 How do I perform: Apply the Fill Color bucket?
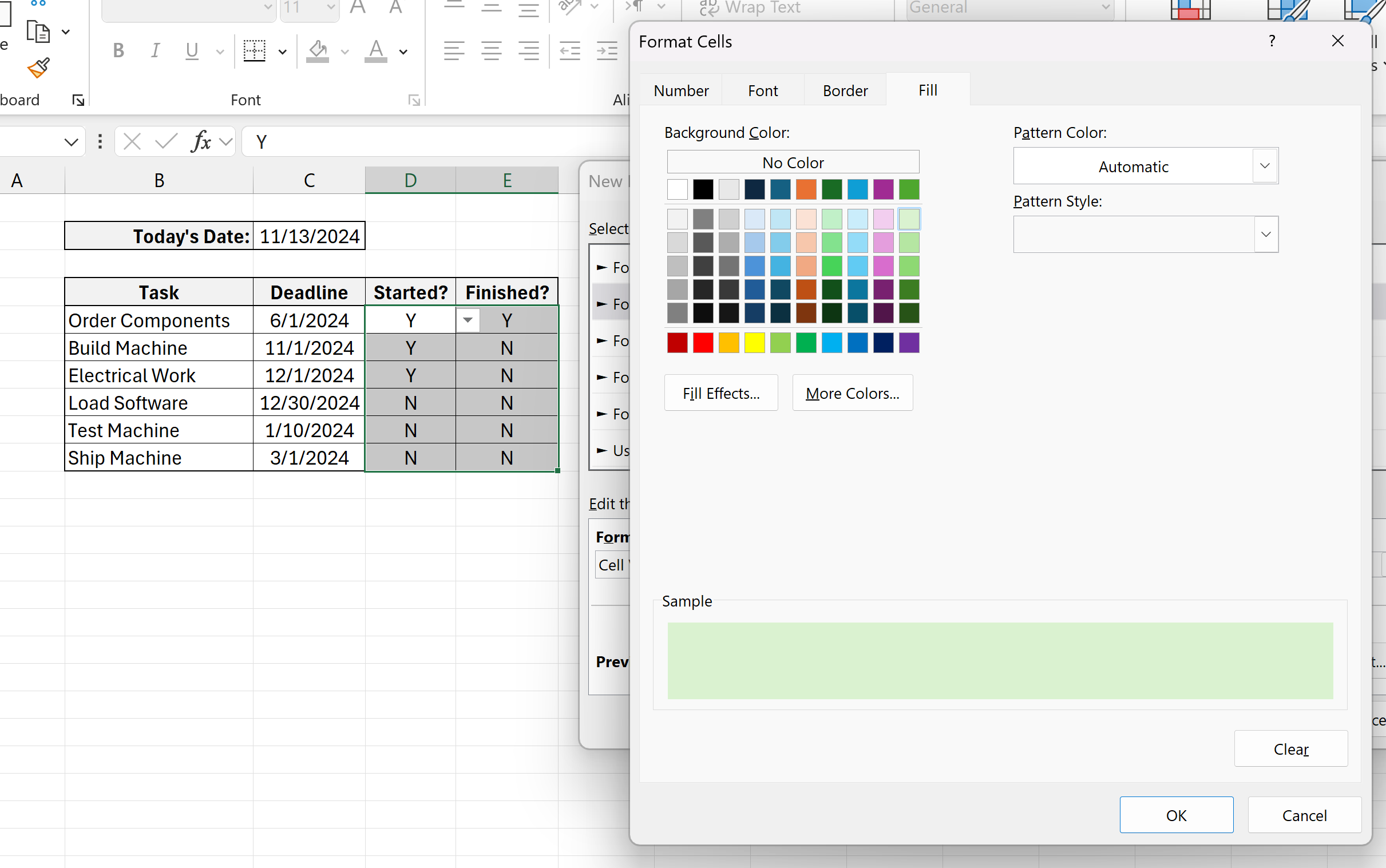point(318,50)
